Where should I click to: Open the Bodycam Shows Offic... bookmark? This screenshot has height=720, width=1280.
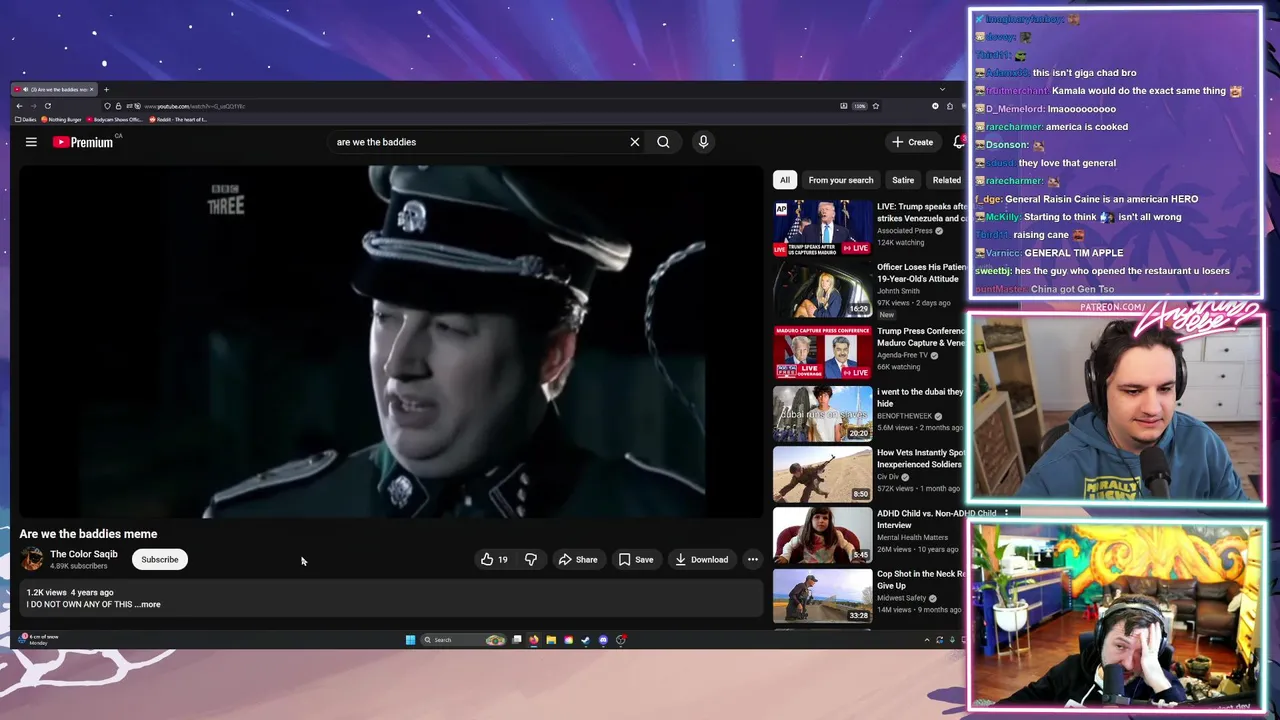click(114, 119)
